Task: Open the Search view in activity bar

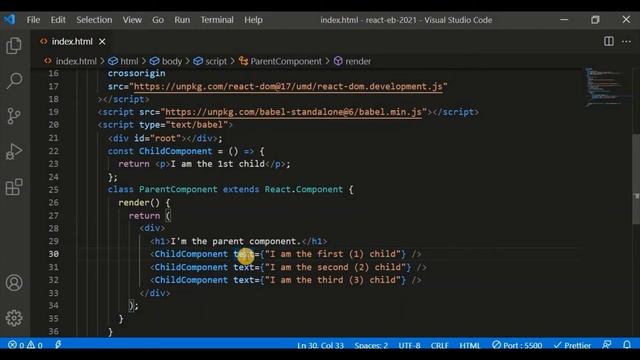Action: tap(14, 80)
